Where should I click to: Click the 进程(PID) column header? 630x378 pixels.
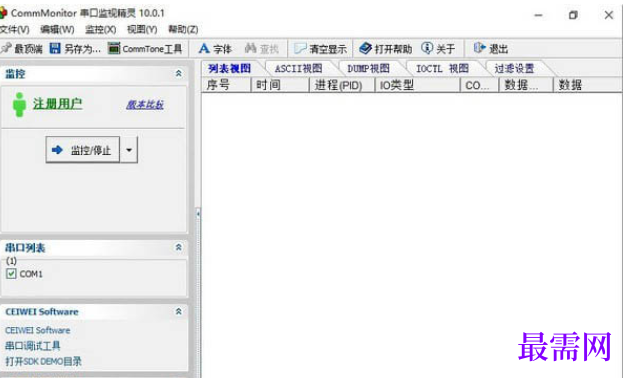pyautogui.click(x=342, y=85)
